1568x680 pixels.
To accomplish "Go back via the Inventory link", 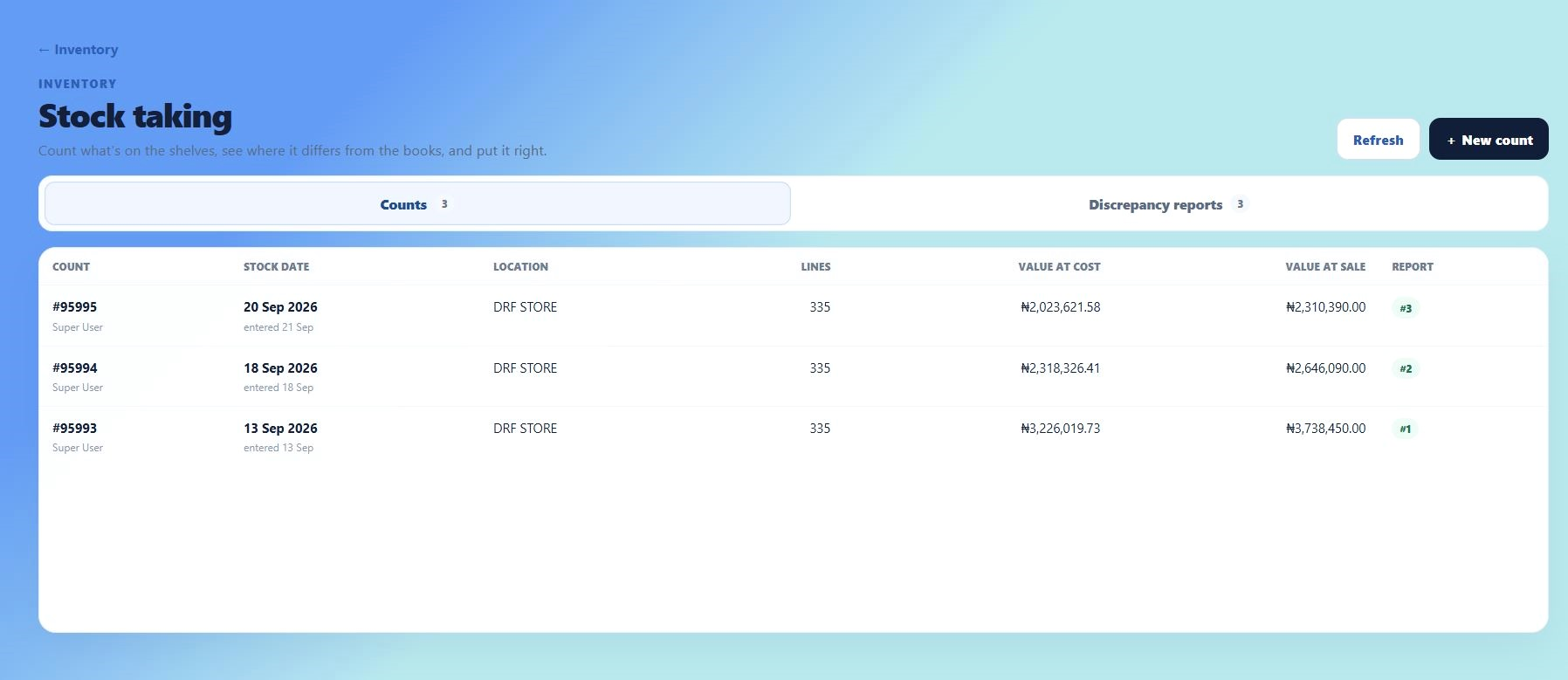I will pyautogui.click(x=78, y=50).
